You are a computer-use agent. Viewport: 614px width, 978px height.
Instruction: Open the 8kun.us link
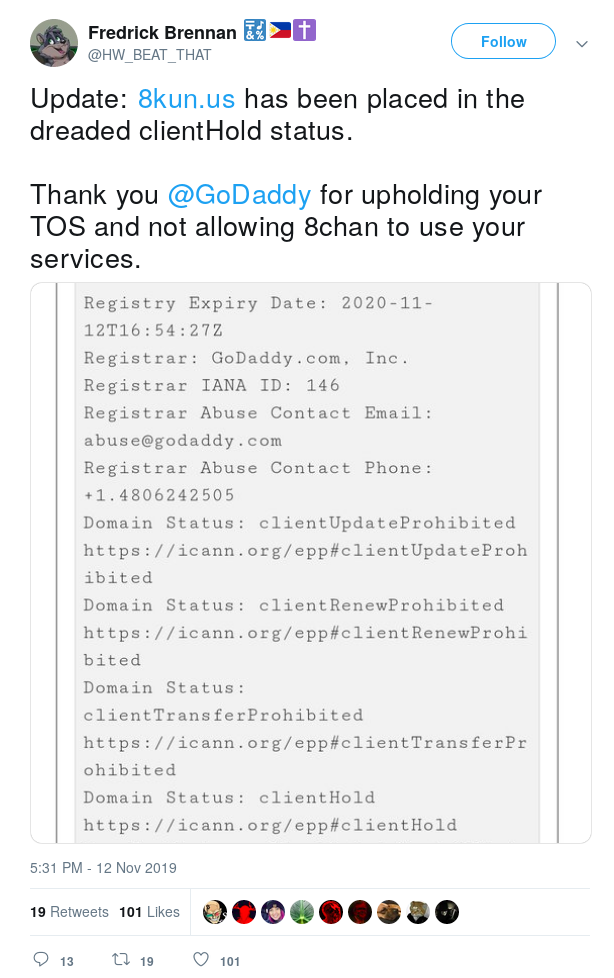click(186, 99)
